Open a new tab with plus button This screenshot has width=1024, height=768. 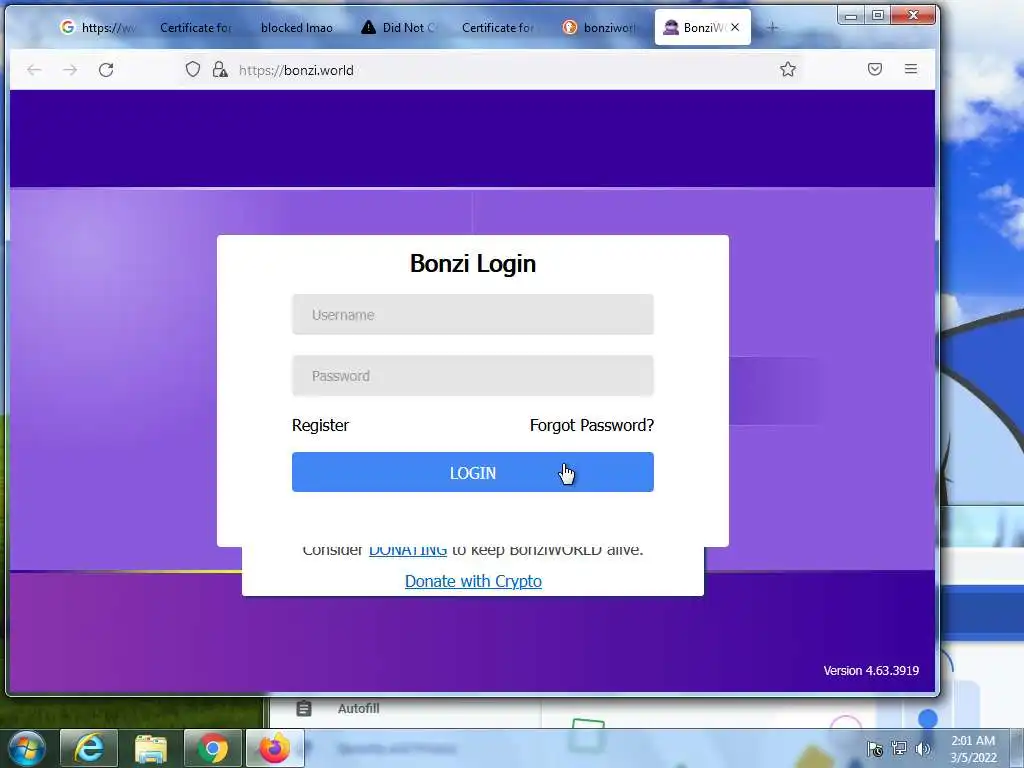point(772,27)
